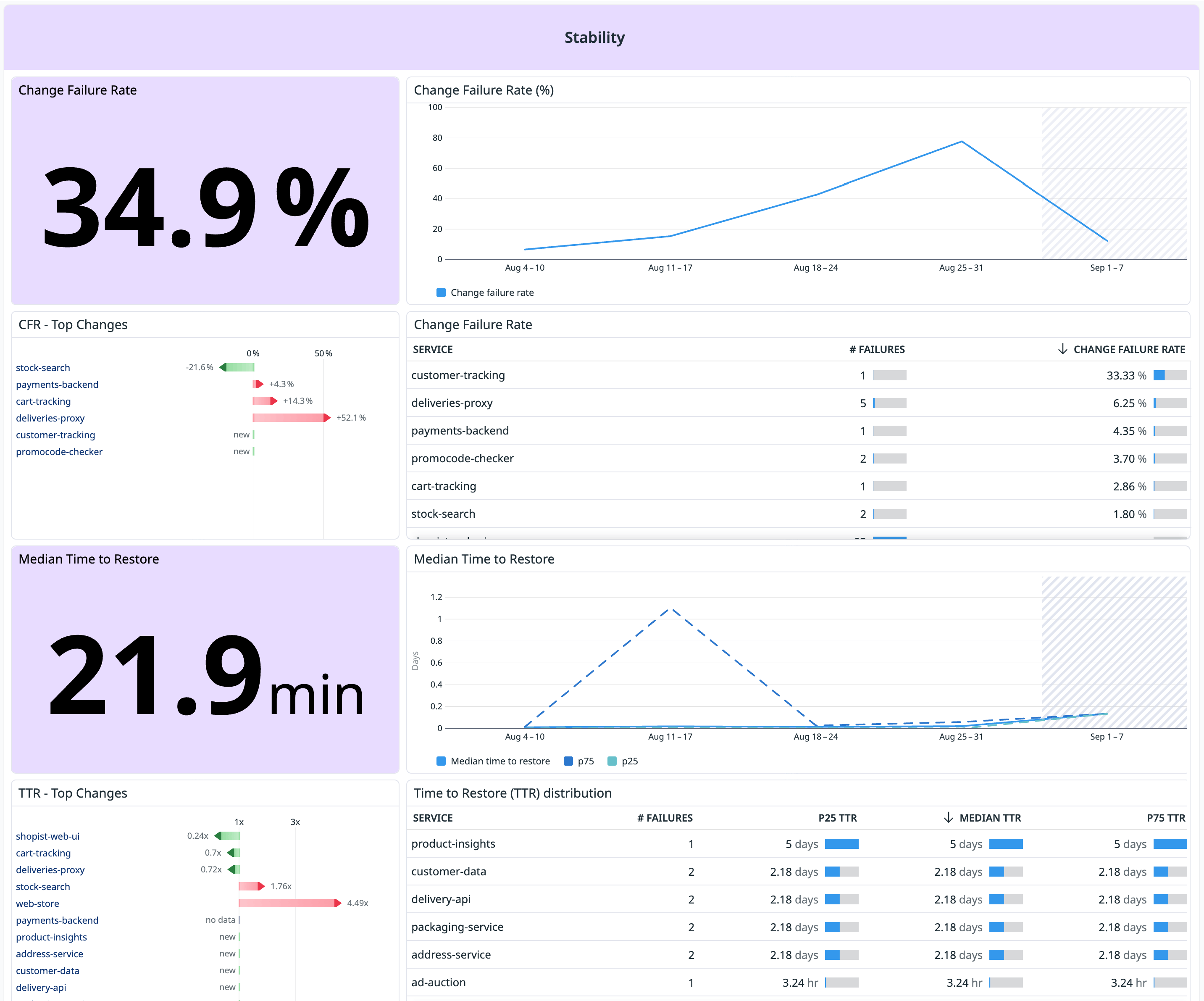Select the product-insights row in TTR distribution
Screen dimensions: 1204x1001
click(453, 844)
